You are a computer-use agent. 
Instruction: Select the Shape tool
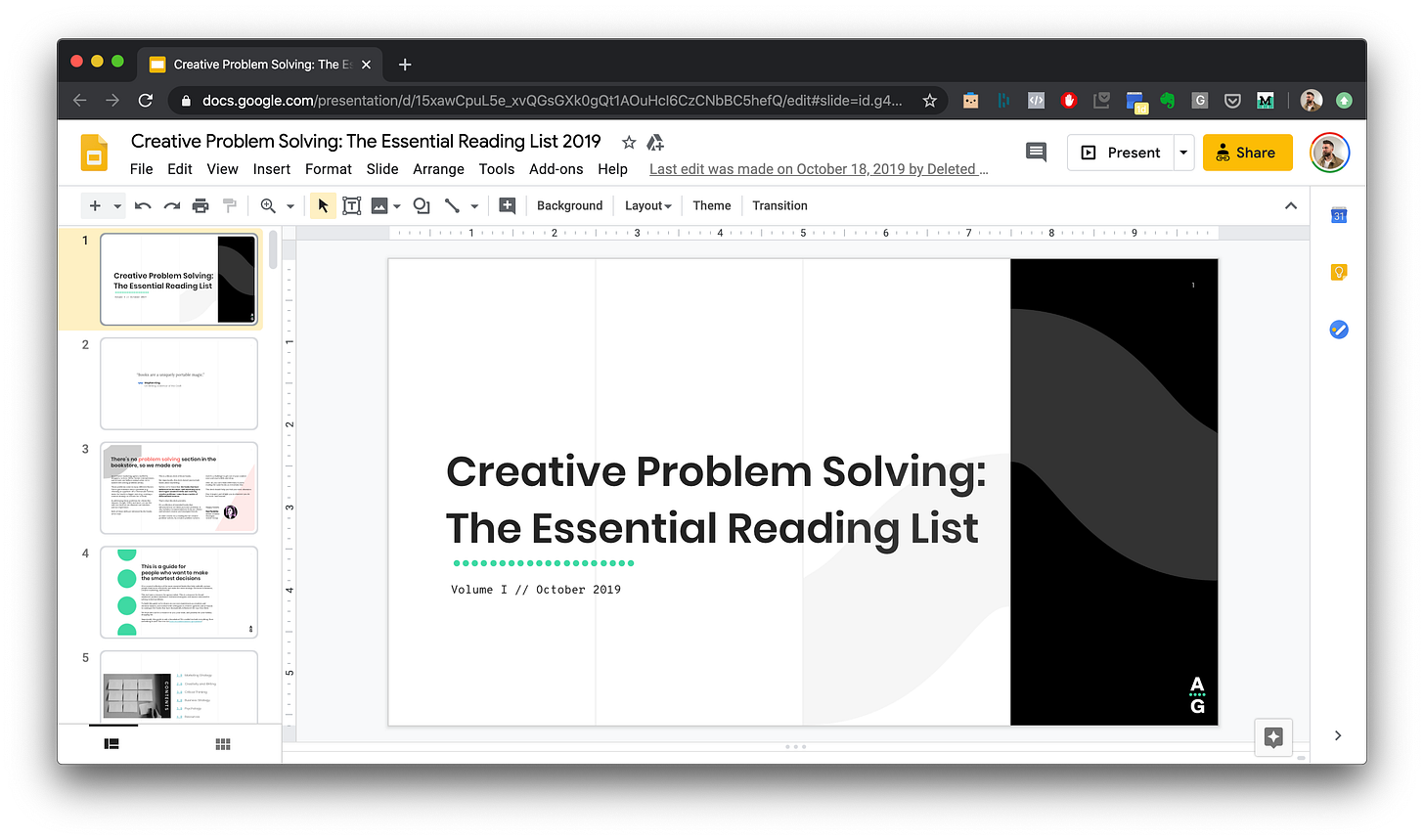click(422, 205)
